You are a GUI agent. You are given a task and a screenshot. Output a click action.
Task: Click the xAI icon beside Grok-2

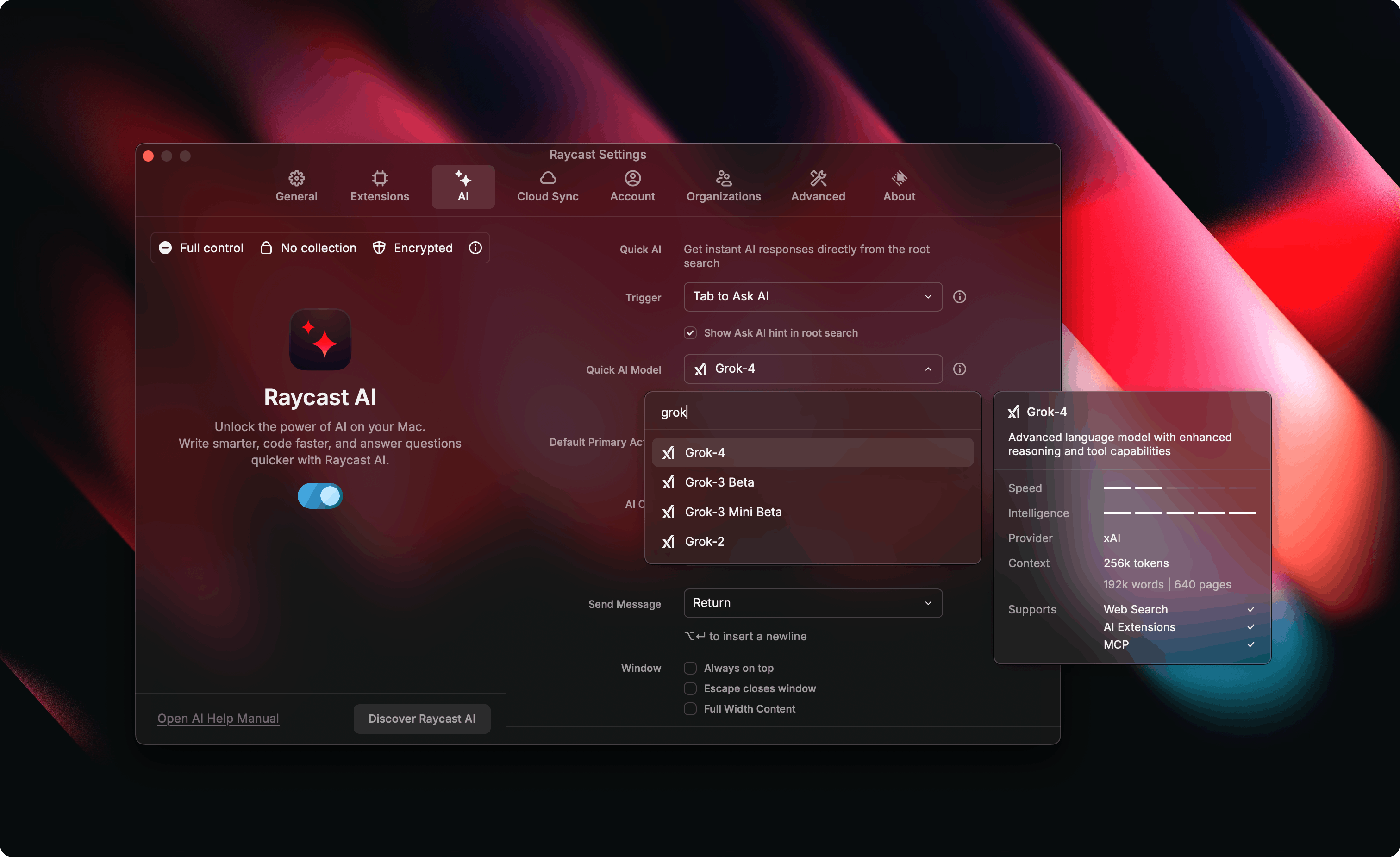(x=669, y=541)
